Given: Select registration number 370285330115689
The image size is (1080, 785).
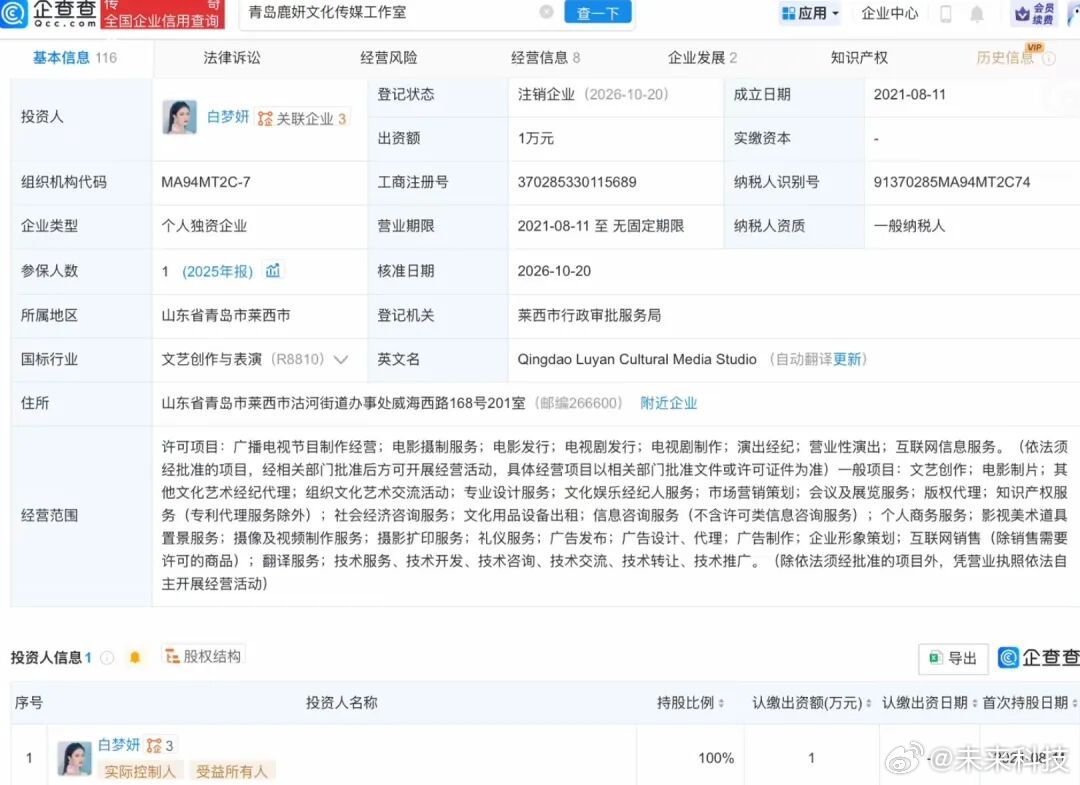Looking at the screenshot, I should click(x=577, y=182).
